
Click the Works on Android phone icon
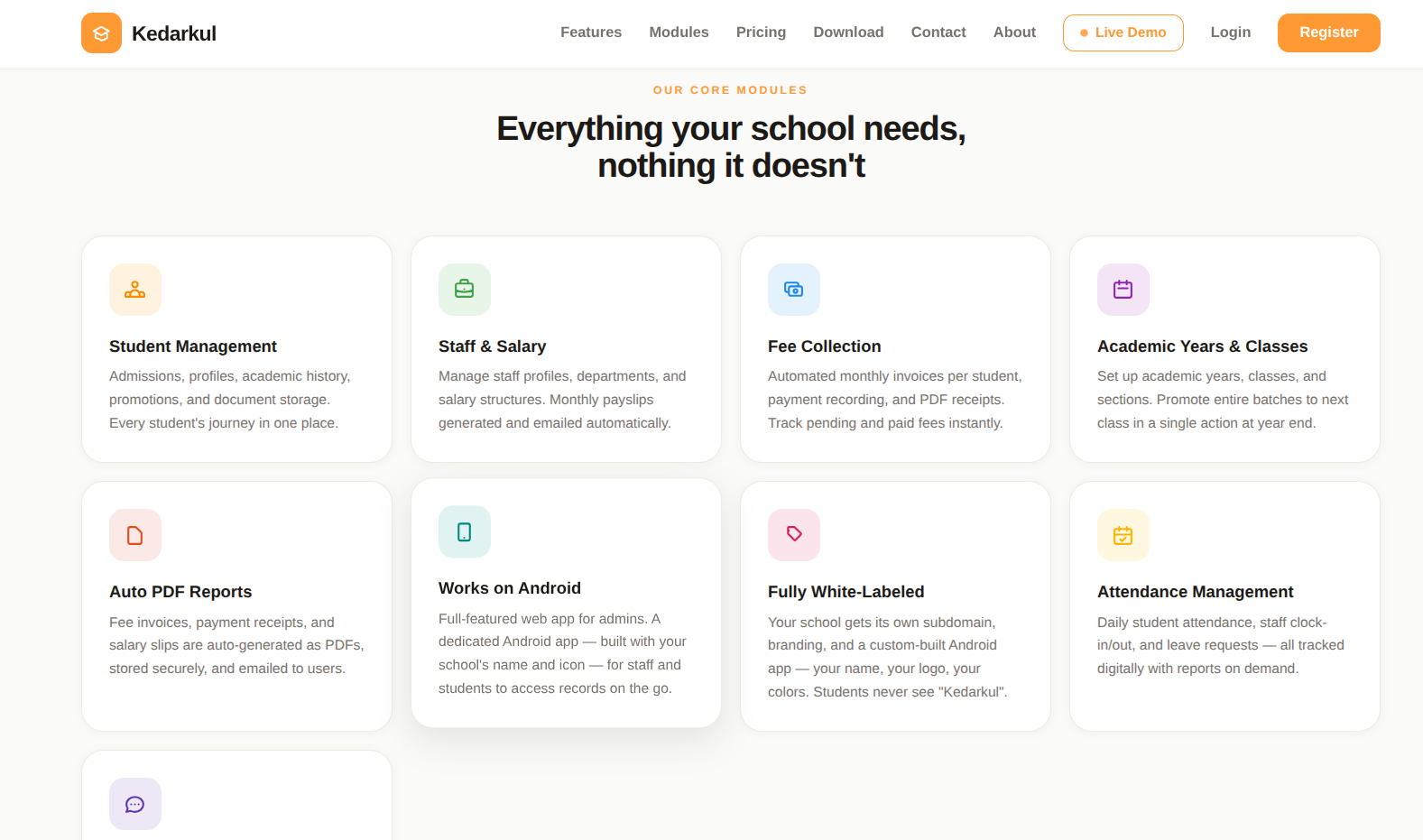point(465,531)
